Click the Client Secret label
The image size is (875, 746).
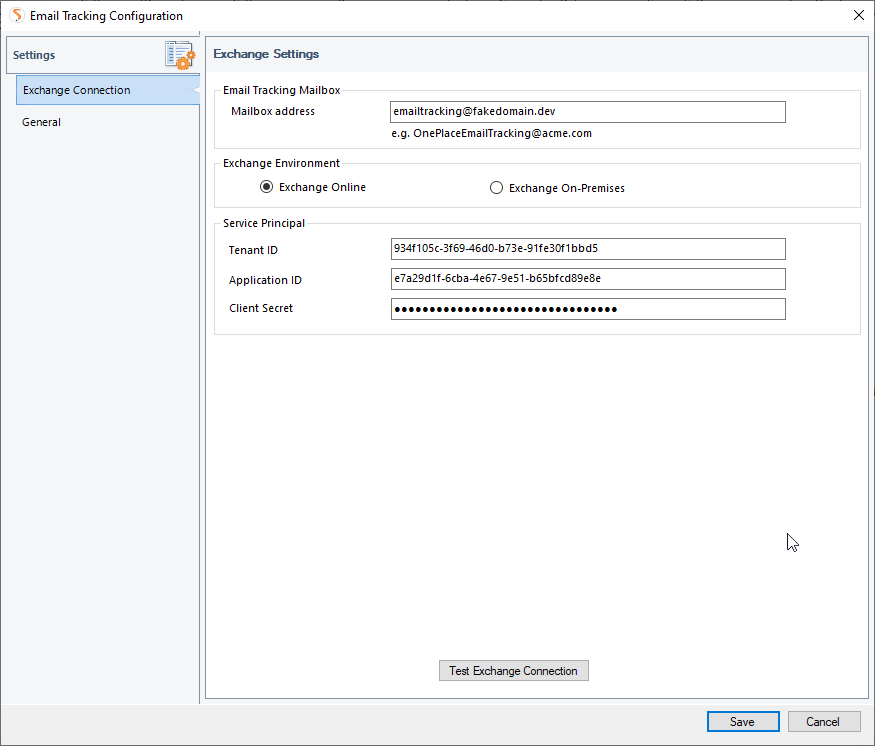tap(261, 309)
